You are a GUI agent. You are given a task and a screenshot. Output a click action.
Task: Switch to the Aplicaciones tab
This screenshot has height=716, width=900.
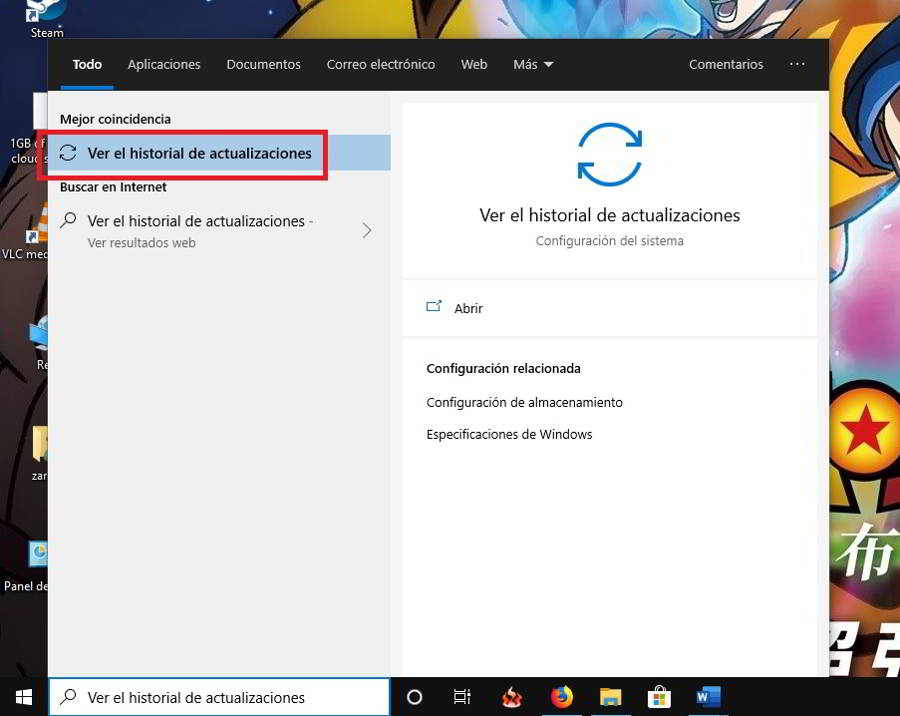pos(164,64)
